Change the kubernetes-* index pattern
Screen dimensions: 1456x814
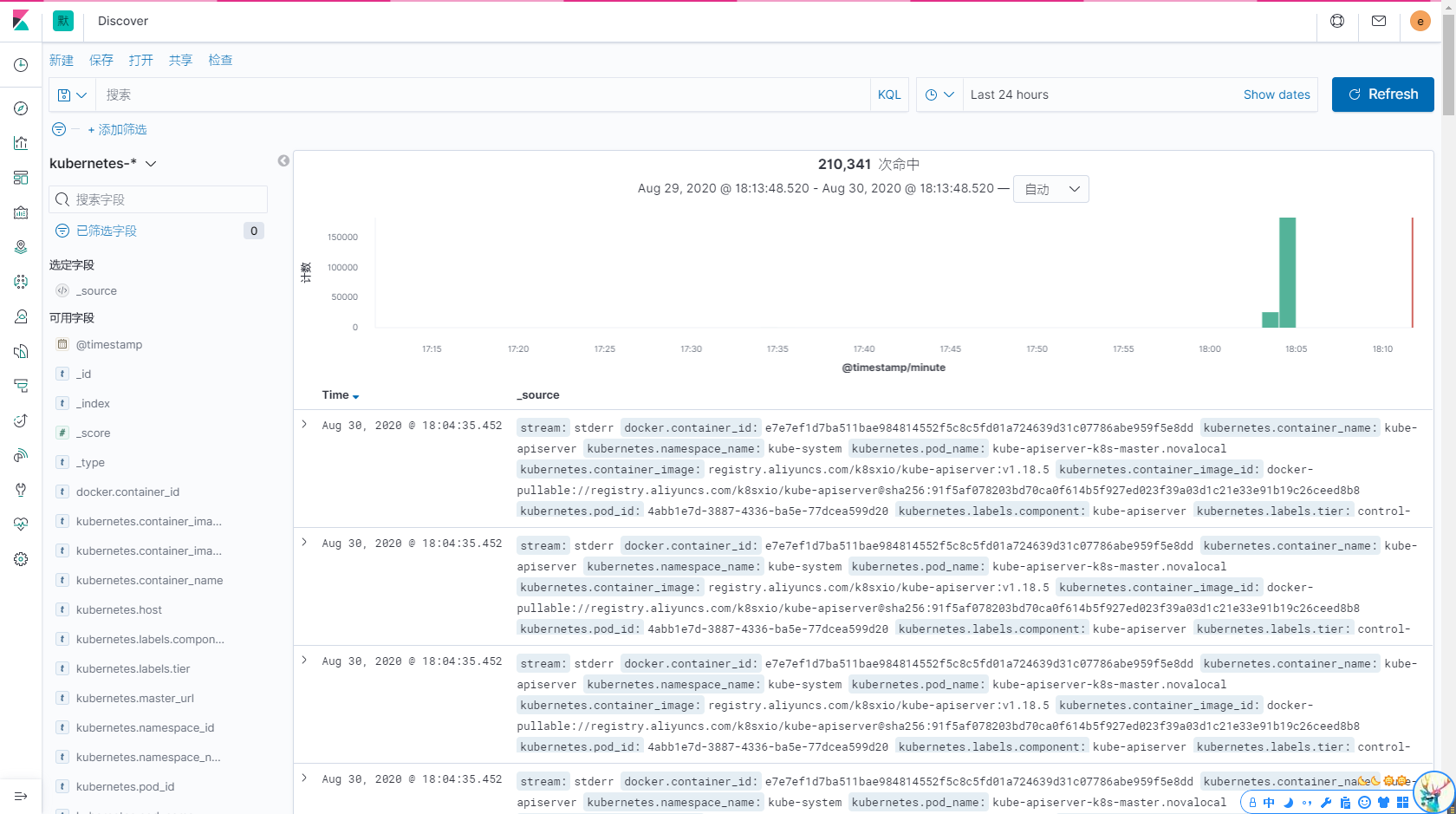[x=103, y=163]
